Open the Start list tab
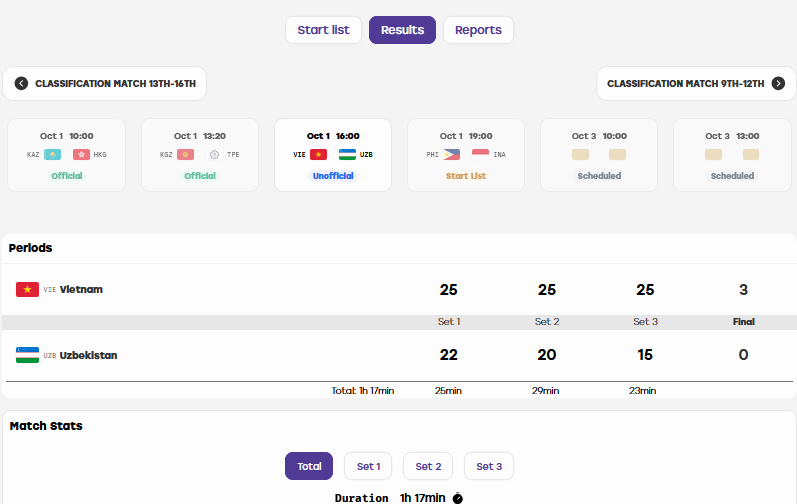Image resolution: width=797 pixels, height=504 pixels. [x=323, y=30]
